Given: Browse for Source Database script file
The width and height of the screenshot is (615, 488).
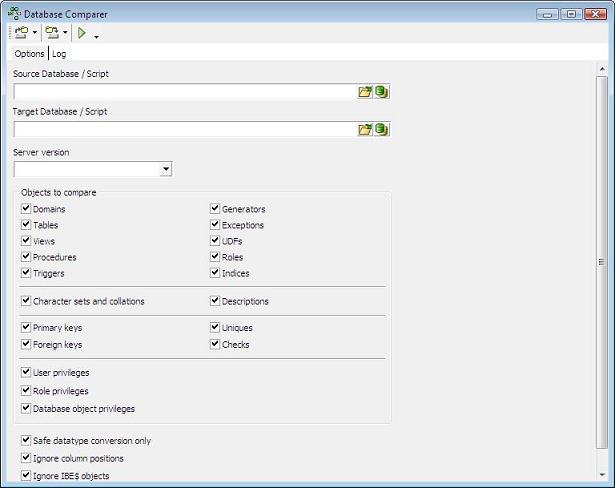Looking at the screenshot, I should click(365, 91).
